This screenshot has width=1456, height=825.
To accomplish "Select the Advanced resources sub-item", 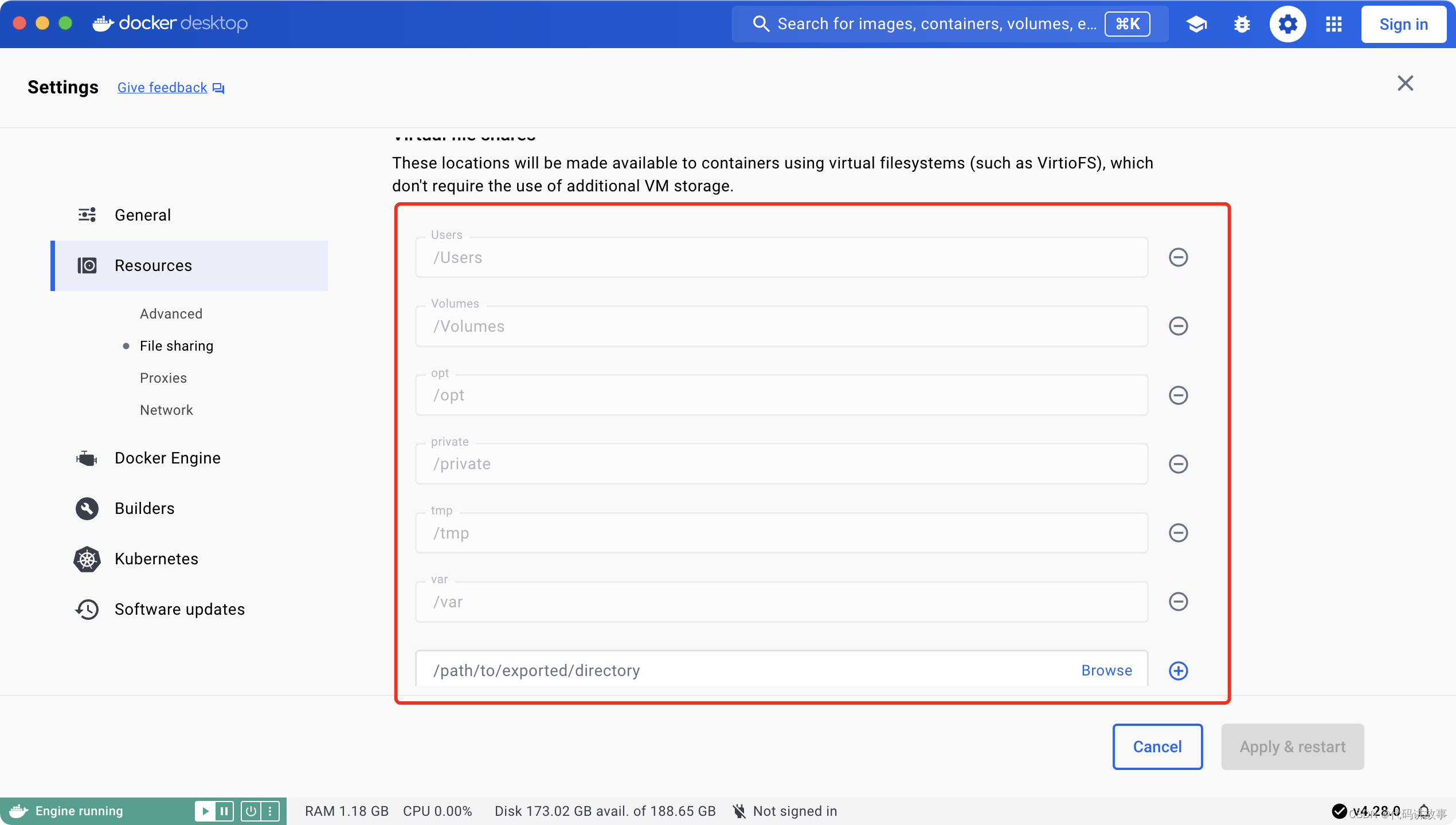I will click(171, 314).
